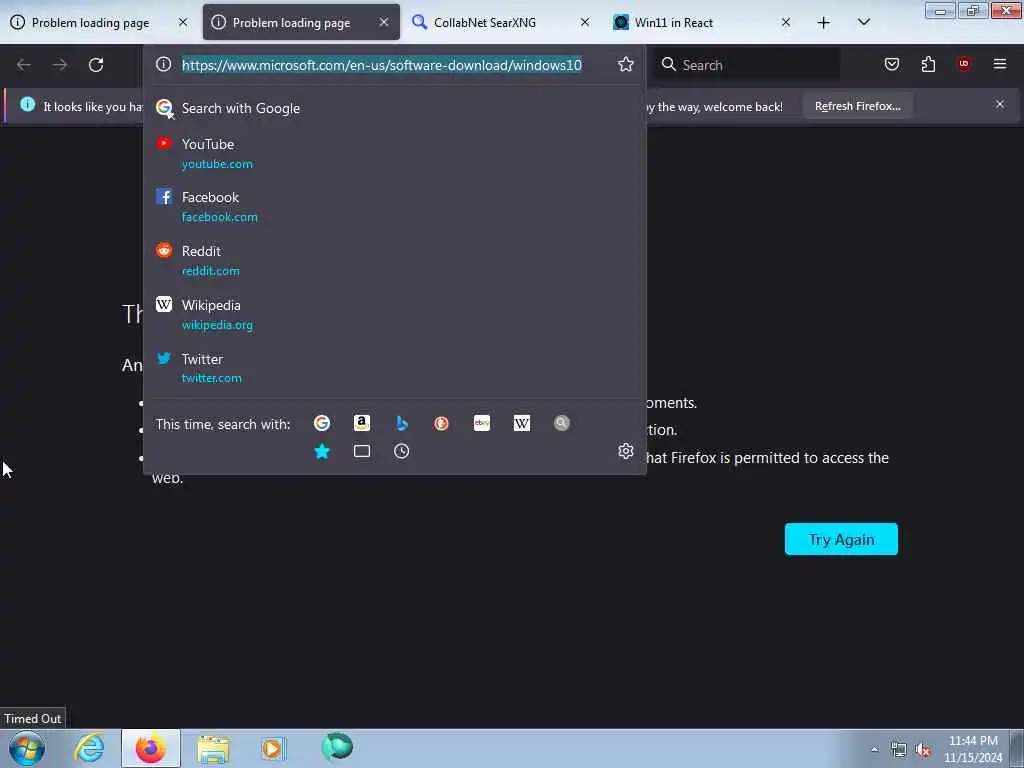The height and width of the screenshot is (768, 1024).
Task: Search history using the clock icon
Action: pyautogui.click(x=402, y=451)
